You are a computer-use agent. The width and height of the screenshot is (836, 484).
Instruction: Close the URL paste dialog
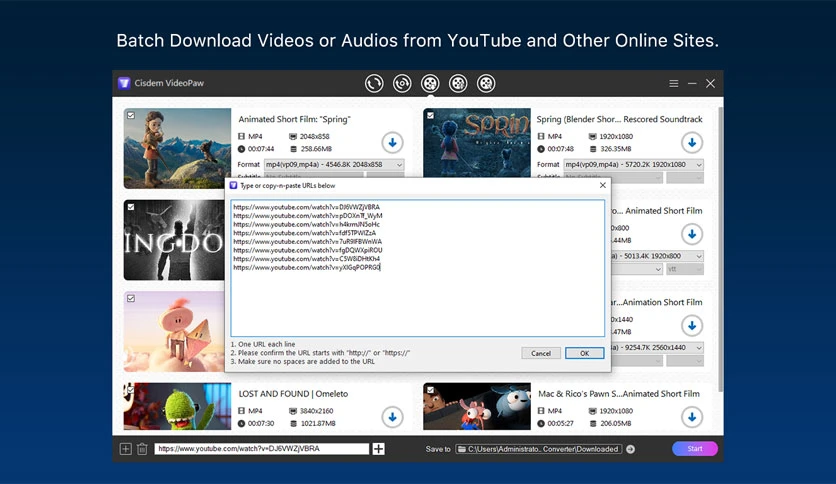602,185
